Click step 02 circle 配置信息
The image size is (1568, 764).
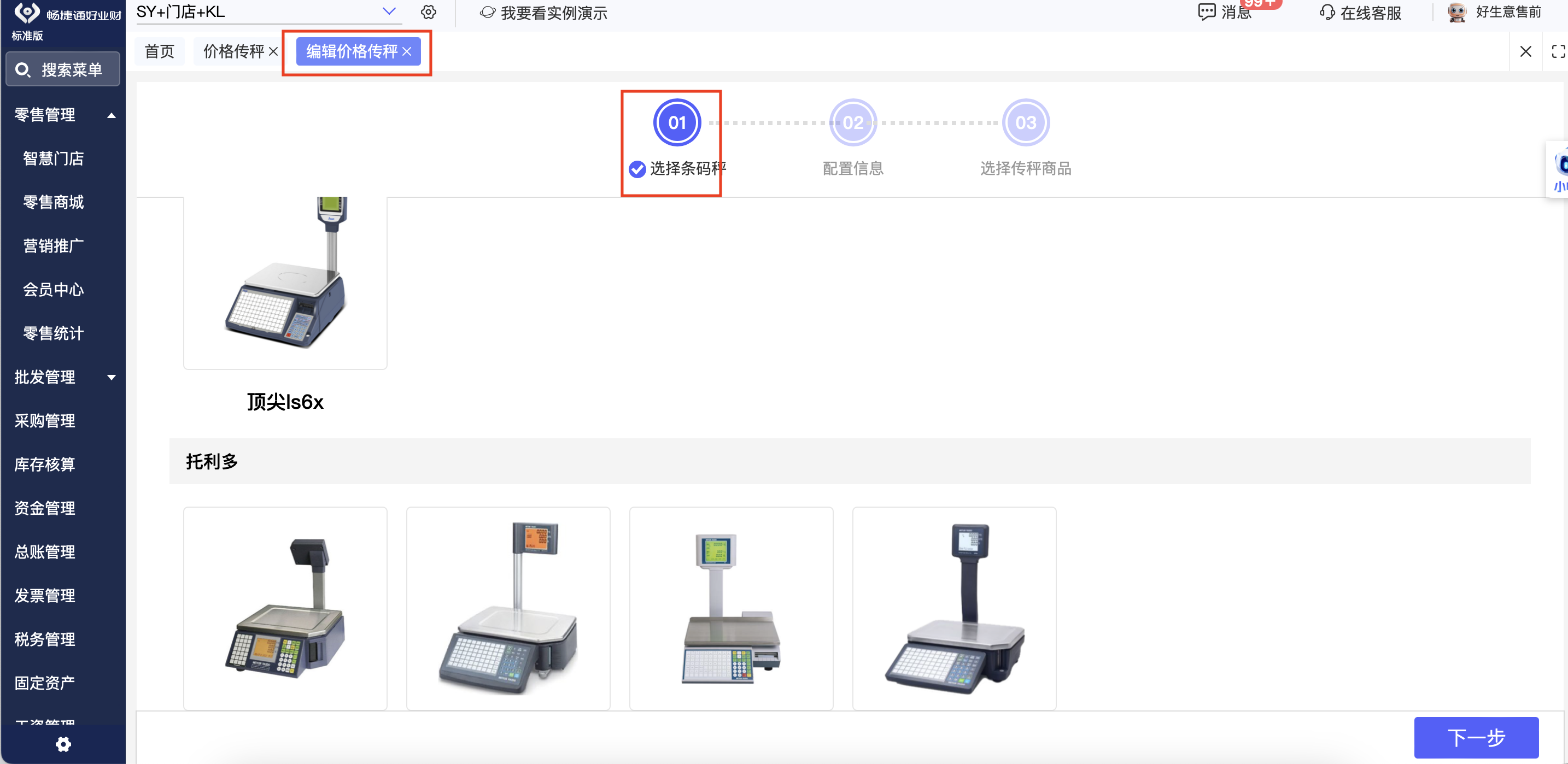coord(853,123)
